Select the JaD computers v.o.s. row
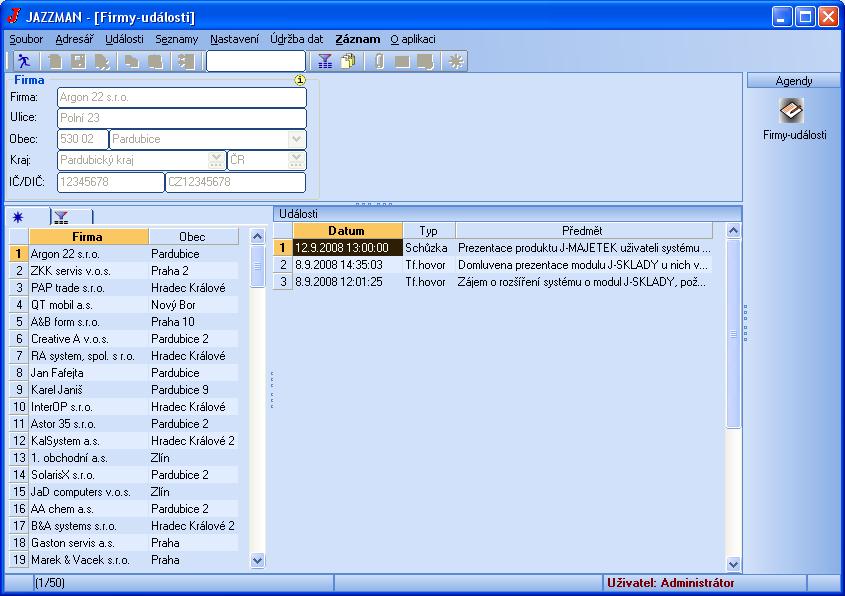 [124, 492]
